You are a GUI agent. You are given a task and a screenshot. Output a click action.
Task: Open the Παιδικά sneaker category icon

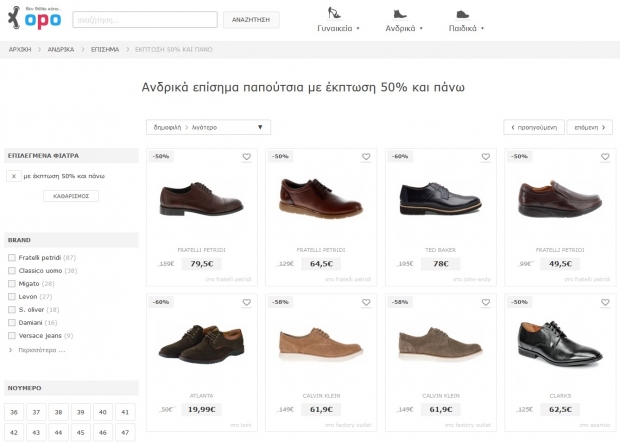(x=462, y=14)
